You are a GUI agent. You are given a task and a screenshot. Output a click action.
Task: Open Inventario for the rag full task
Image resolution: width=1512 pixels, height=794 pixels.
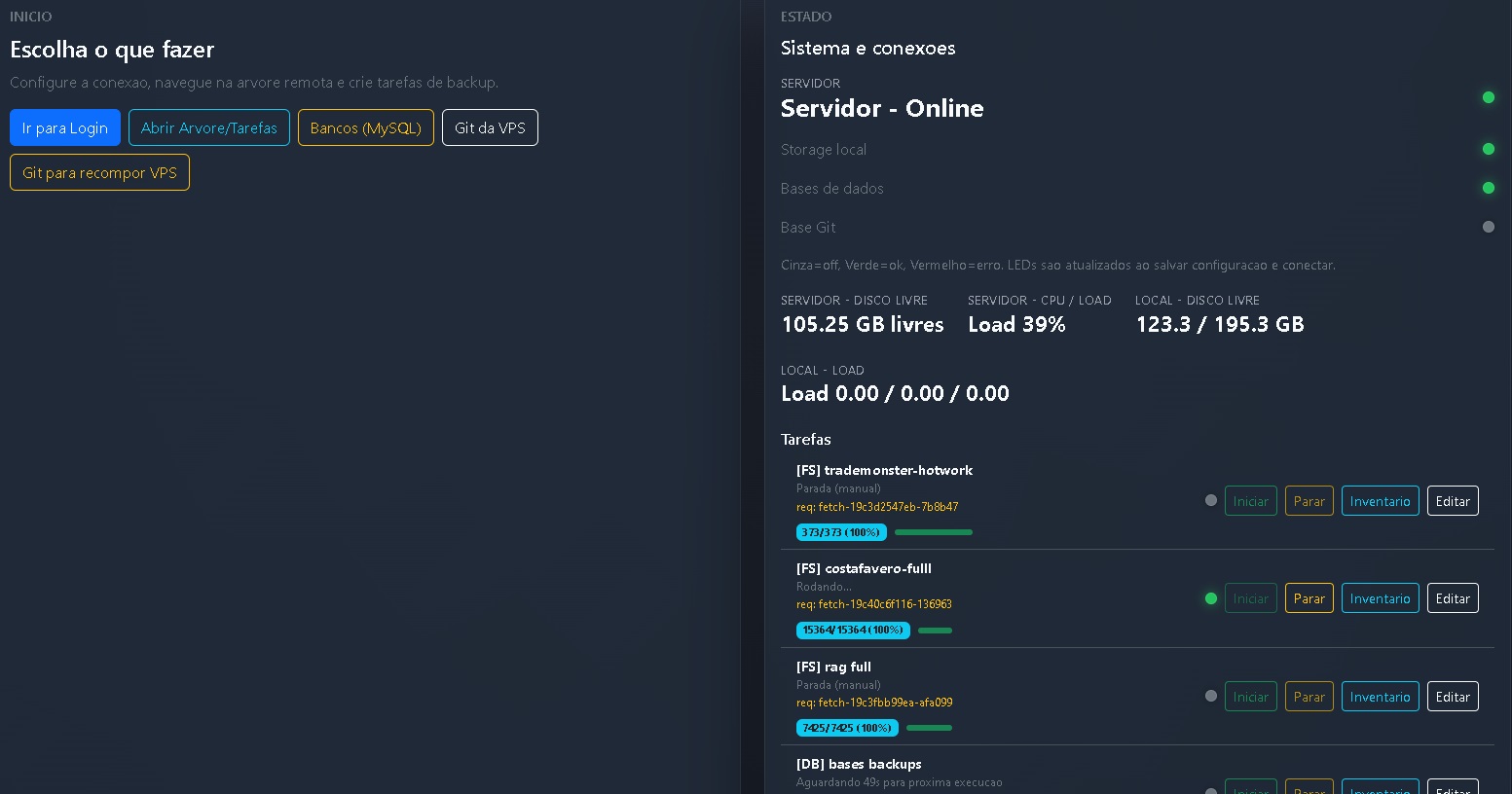[x=1380, y=697]
